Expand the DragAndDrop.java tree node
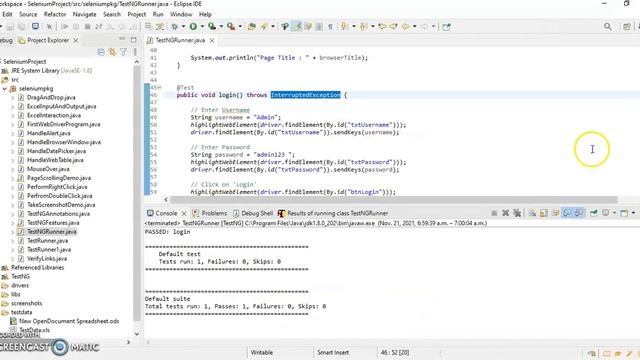 12,98
